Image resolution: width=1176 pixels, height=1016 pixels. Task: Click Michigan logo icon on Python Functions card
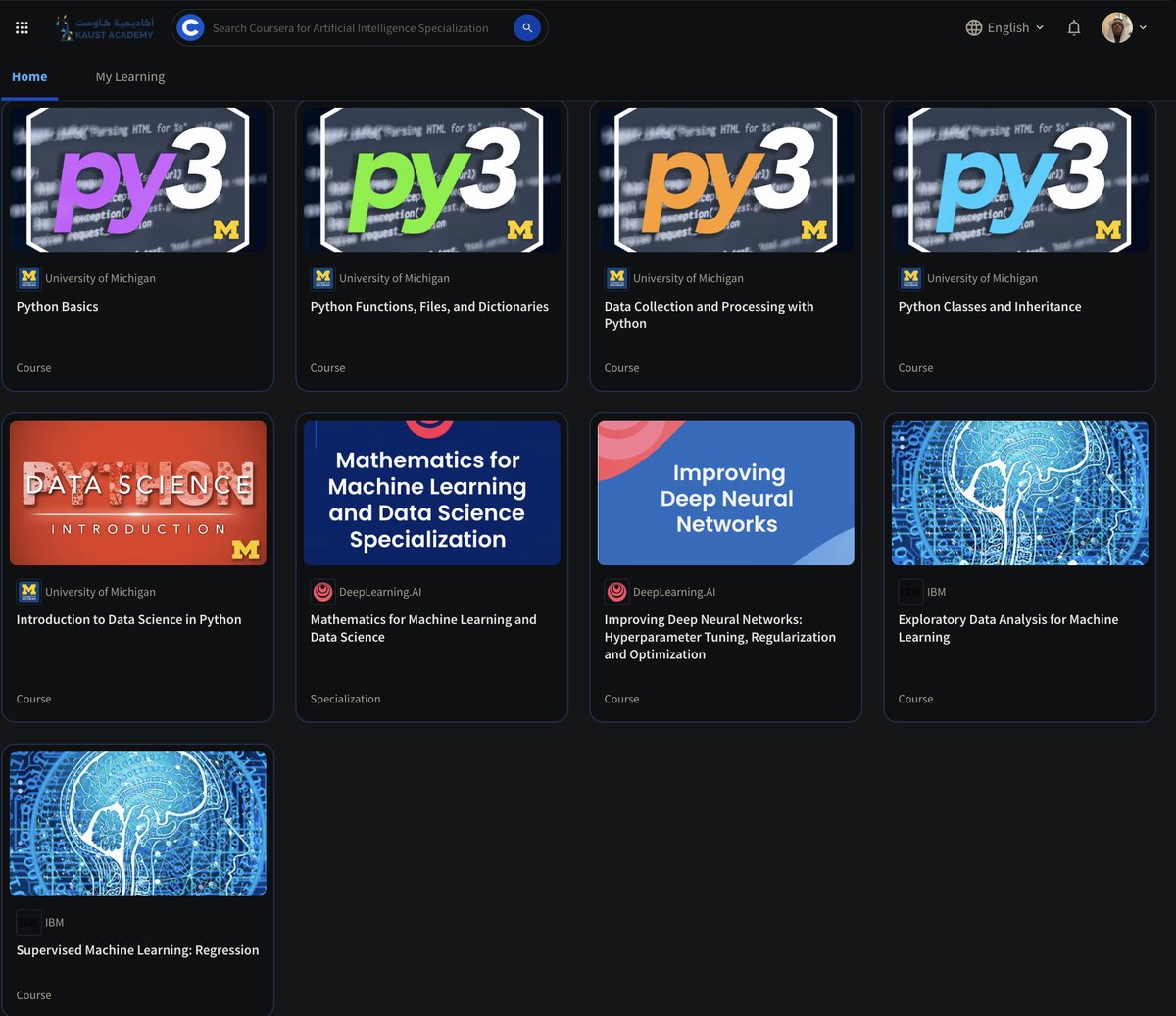322,278
